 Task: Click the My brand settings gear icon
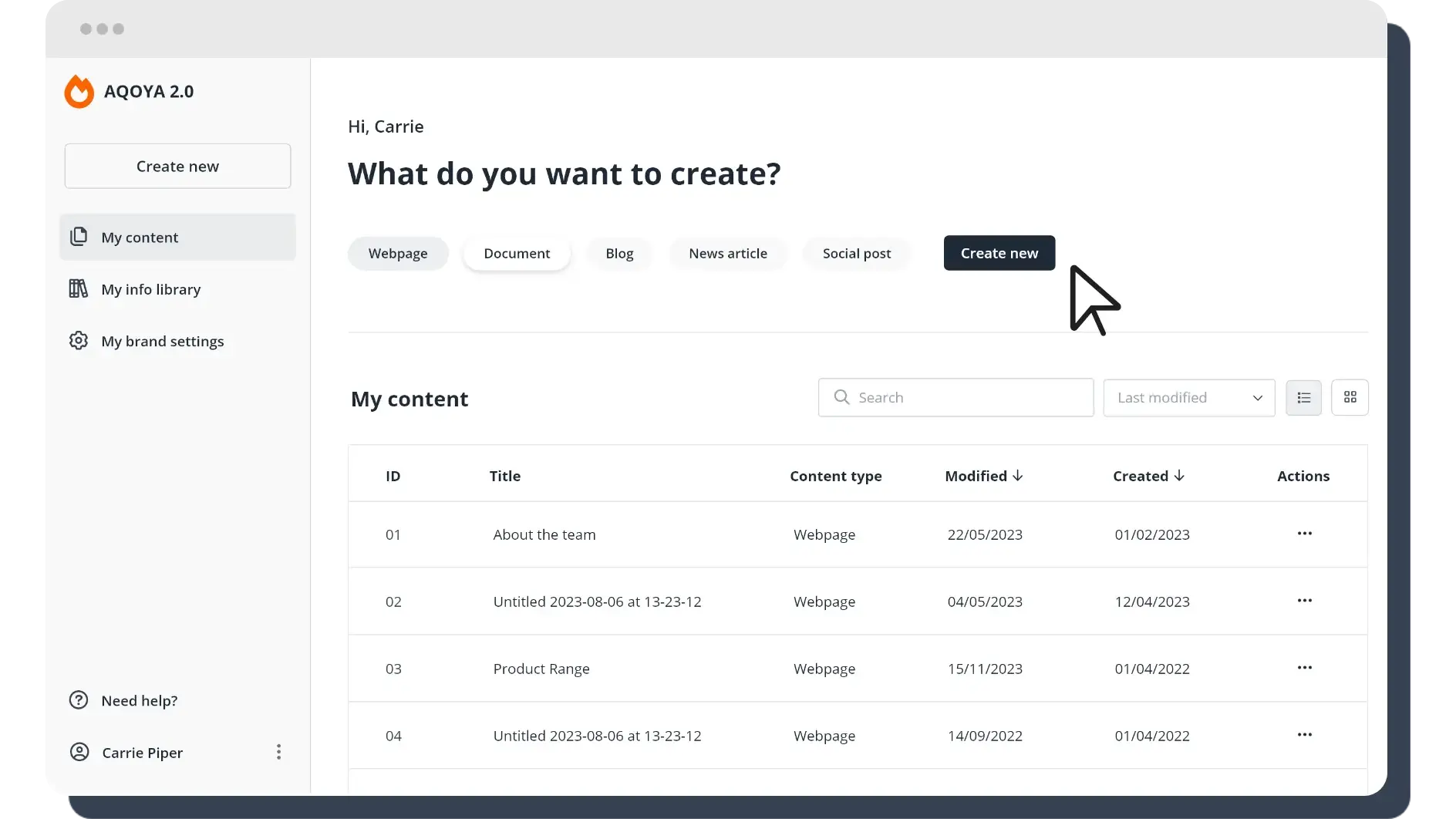point(79,341)
